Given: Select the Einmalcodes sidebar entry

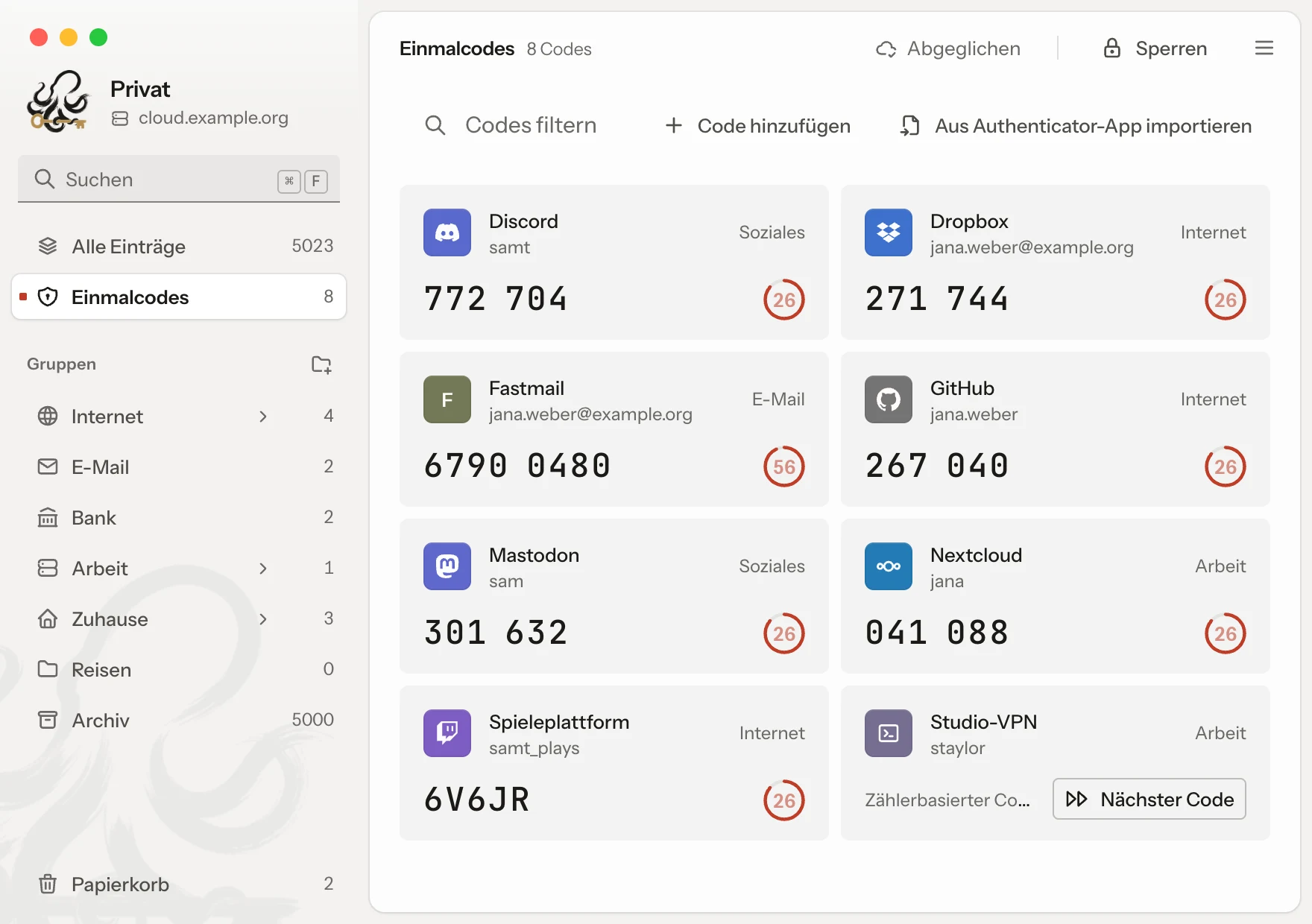Looking at the screenshot, I should click(179, 297).
